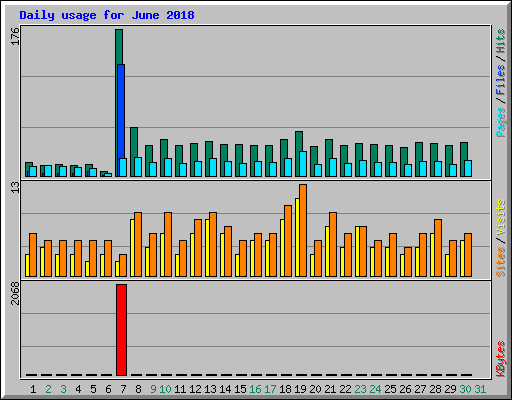Click day '7' on the x-axis
This screenshot has width=512, height=400.
coord(123,389)
